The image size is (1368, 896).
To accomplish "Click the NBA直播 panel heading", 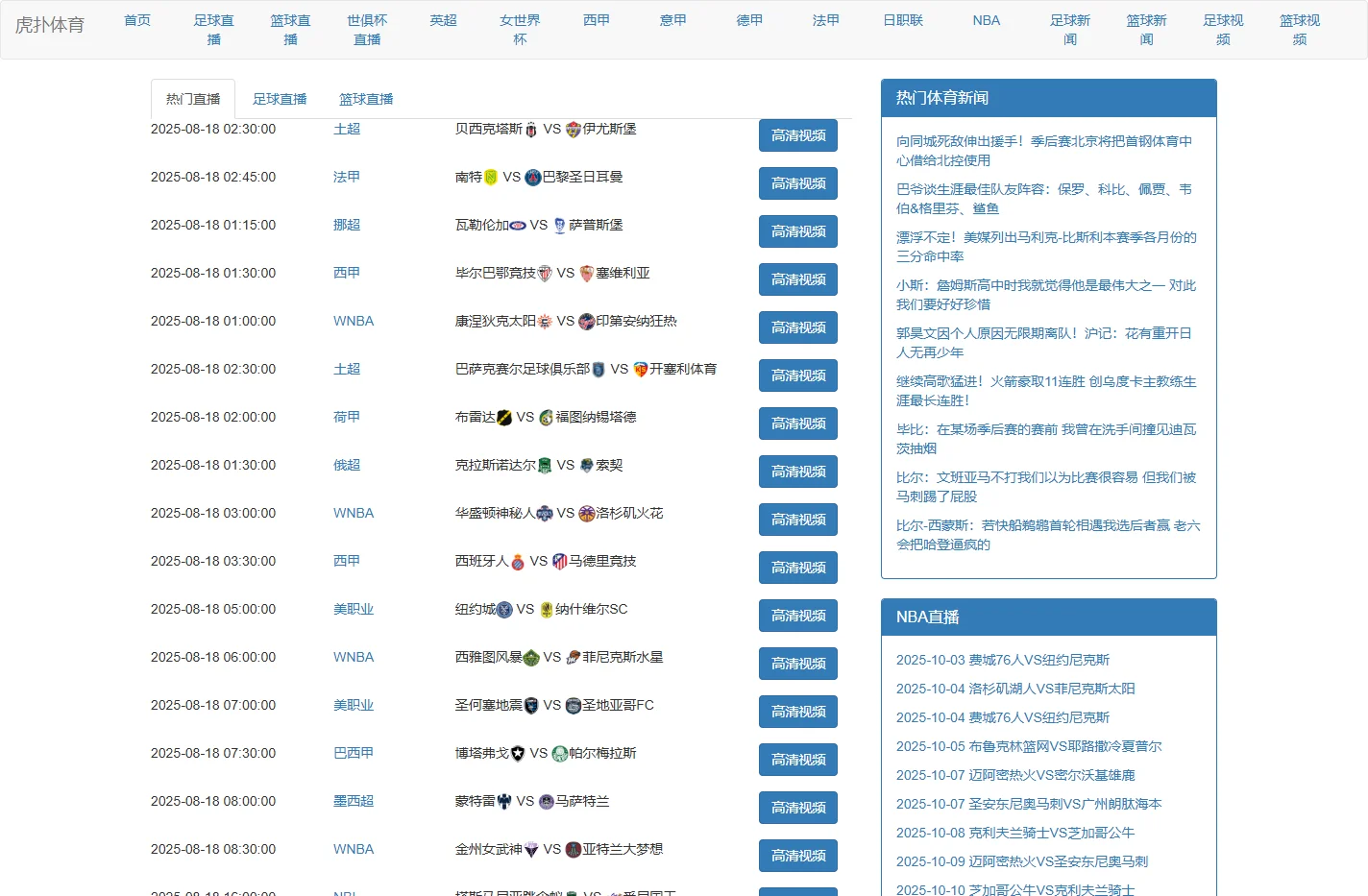I will click(x=1049, y=618).
